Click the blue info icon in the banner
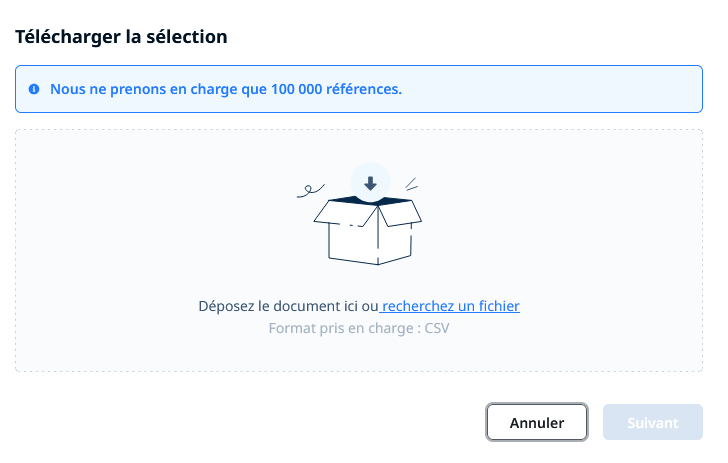 click(x=34, y=89)
